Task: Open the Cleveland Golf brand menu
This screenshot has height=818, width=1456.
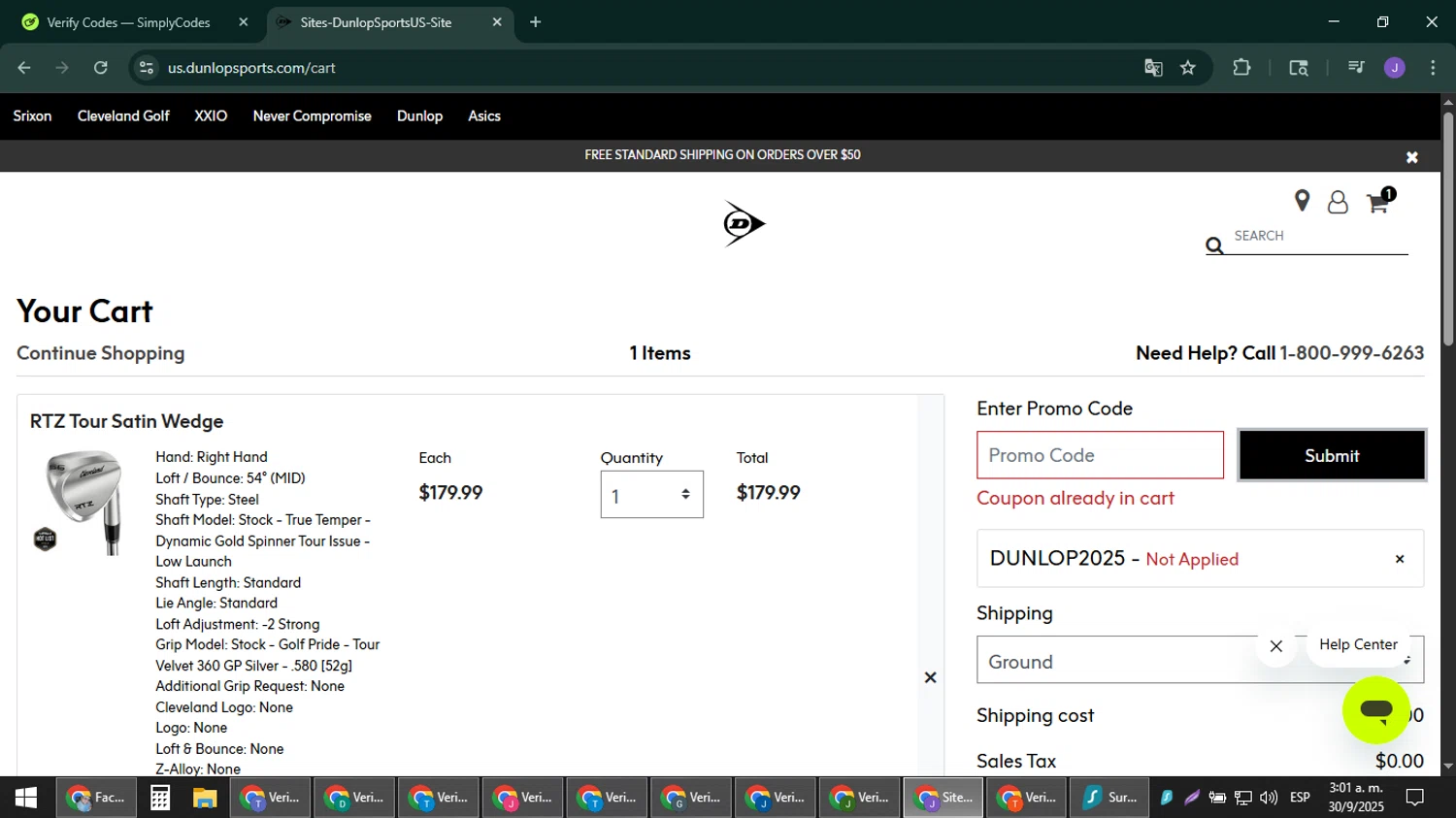Action: [123, 115]
